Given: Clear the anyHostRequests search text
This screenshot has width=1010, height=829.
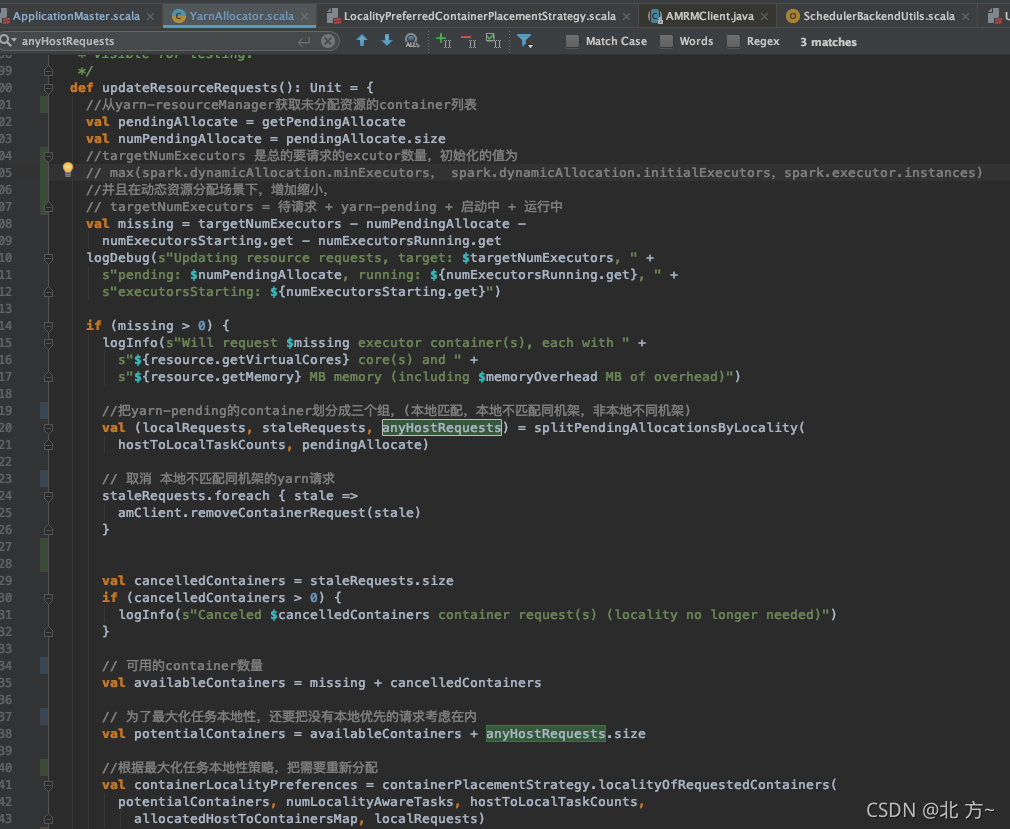Looking at the screenshot, I should (328, 41).
